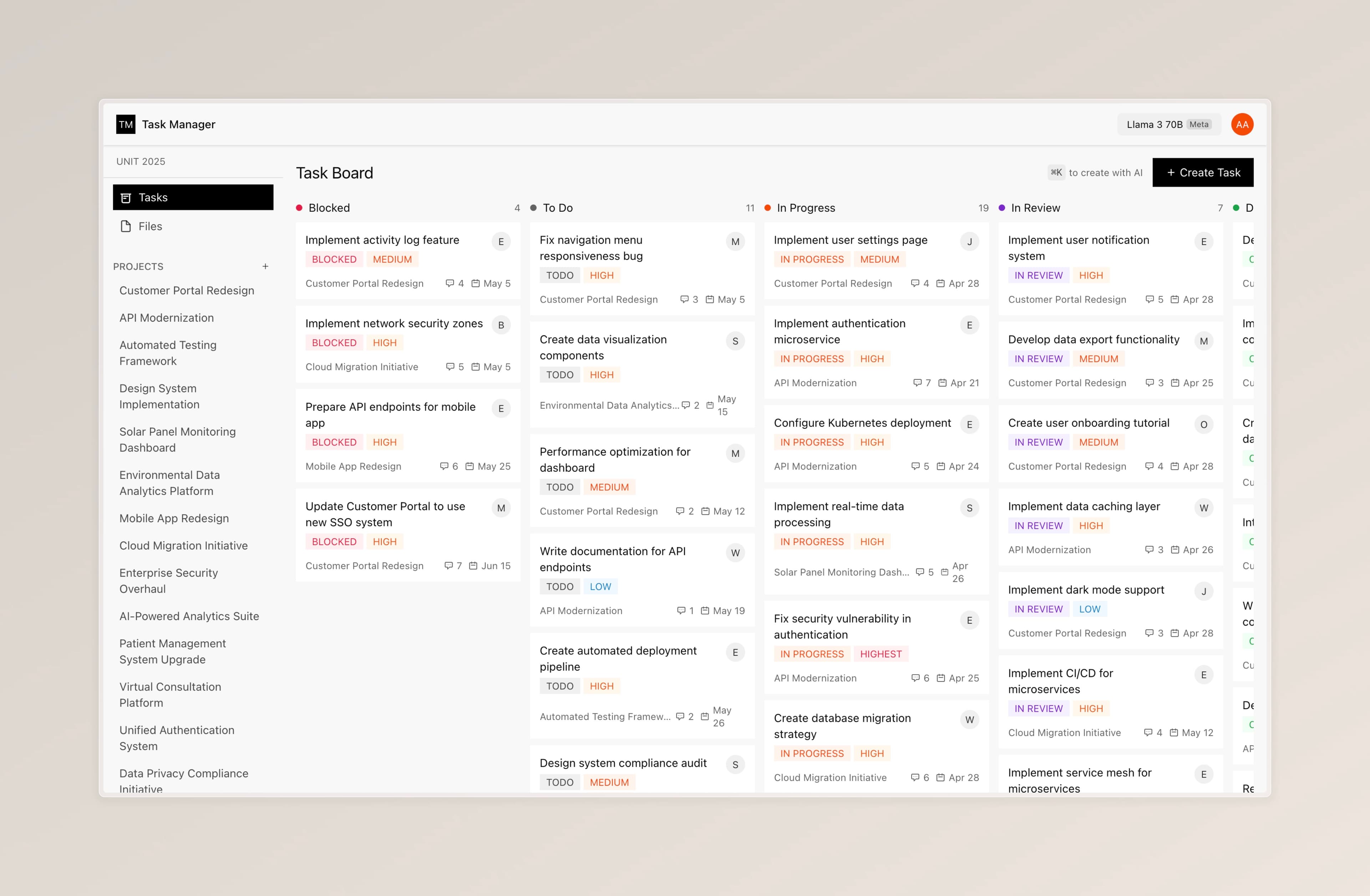1370x896 pixels.
Task: Click BLOCKED badge on "Implement network security zones"
Action: (334, 342)
